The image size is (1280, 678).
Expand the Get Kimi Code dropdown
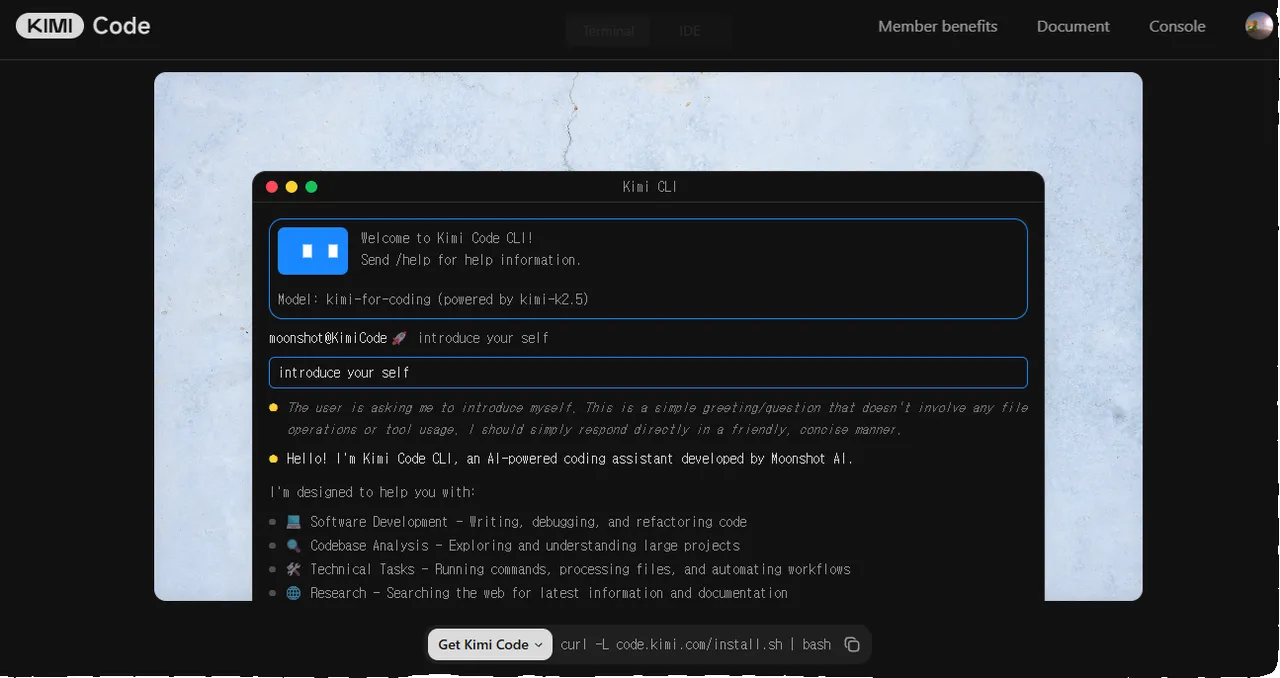tap(490, 645)
